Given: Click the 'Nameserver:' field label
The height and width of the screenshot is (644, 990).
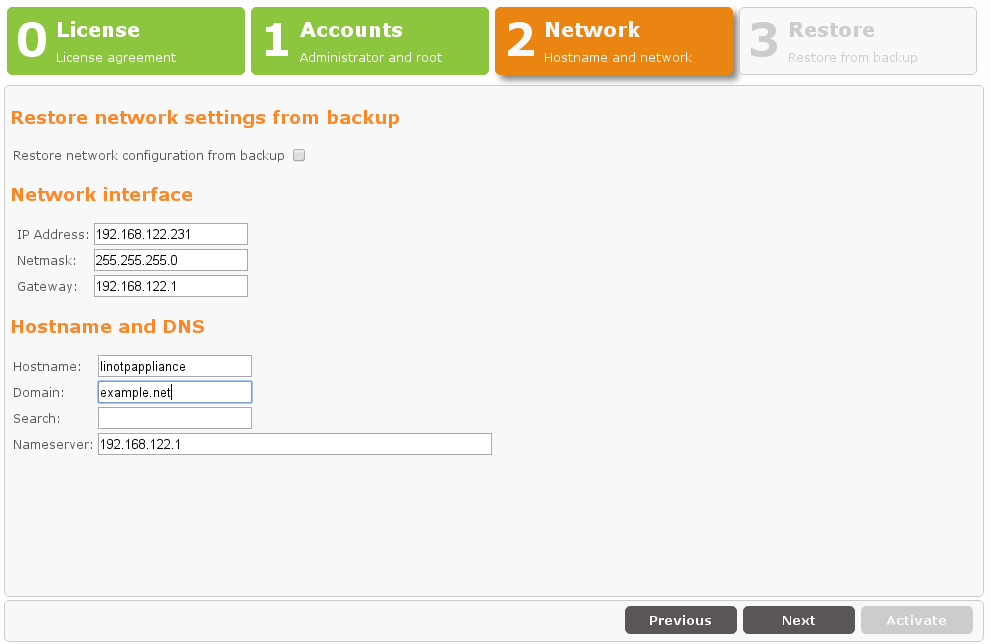Looking at the screenshot, I should (53, 444).
